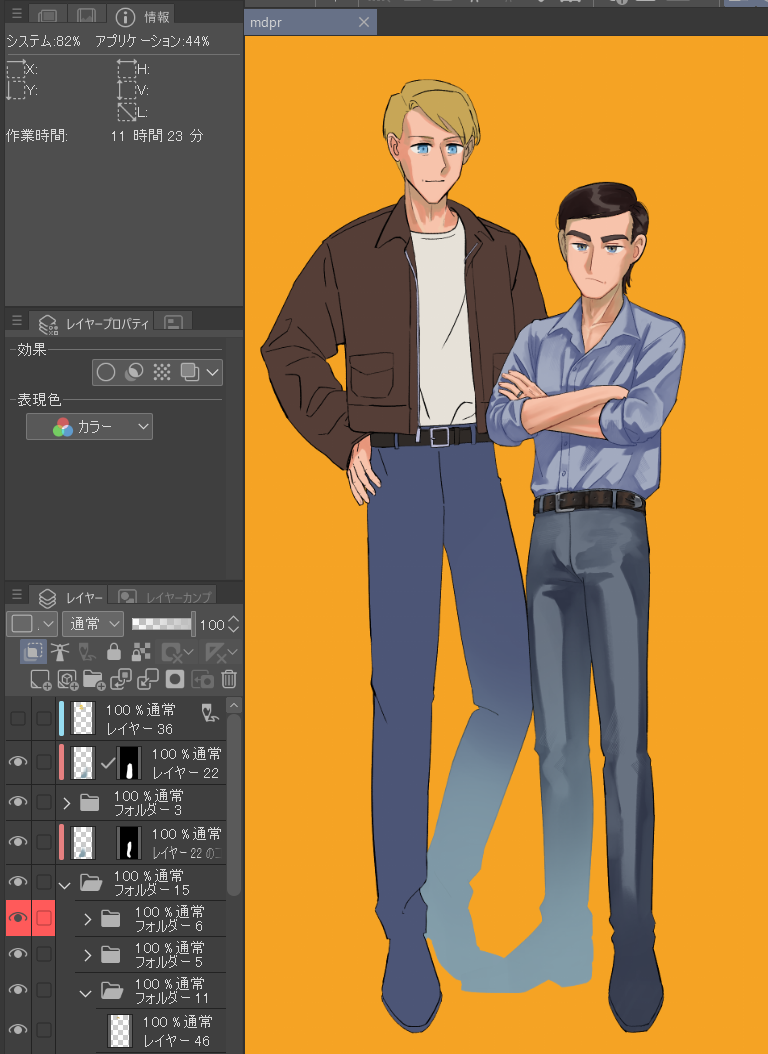Click the レイヤー 46 layer thumbnail

click(120, 1031)
